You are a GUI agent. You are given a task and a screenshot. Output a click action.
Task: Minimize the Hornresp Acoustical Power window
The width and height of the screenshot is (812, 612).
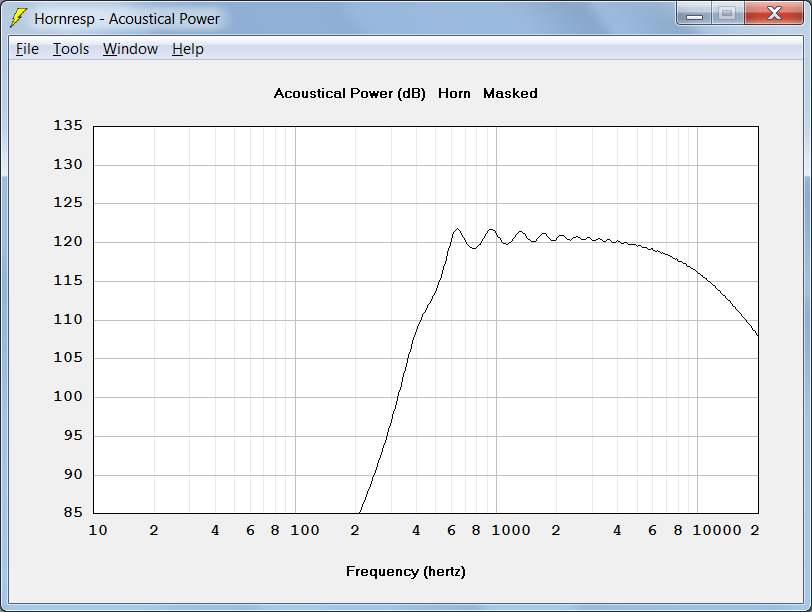[694, 13]
